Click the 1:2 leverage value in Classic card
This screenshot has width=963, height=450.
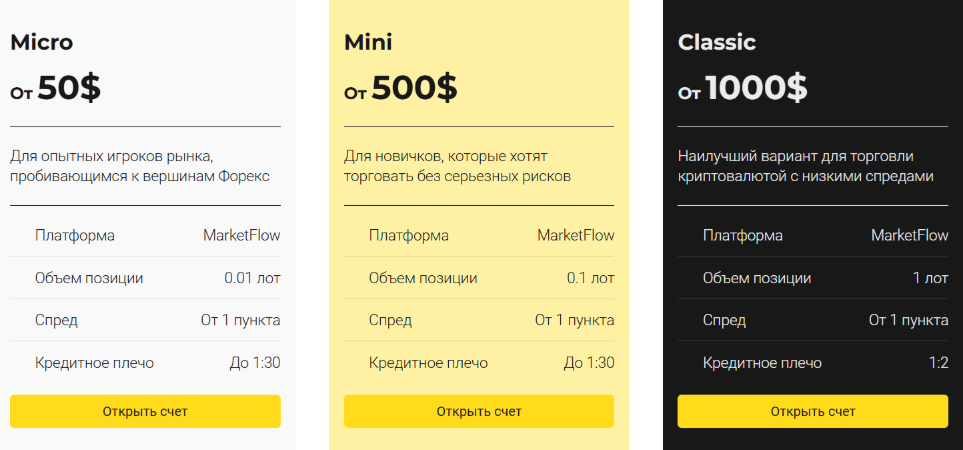(x=937, y=362)
